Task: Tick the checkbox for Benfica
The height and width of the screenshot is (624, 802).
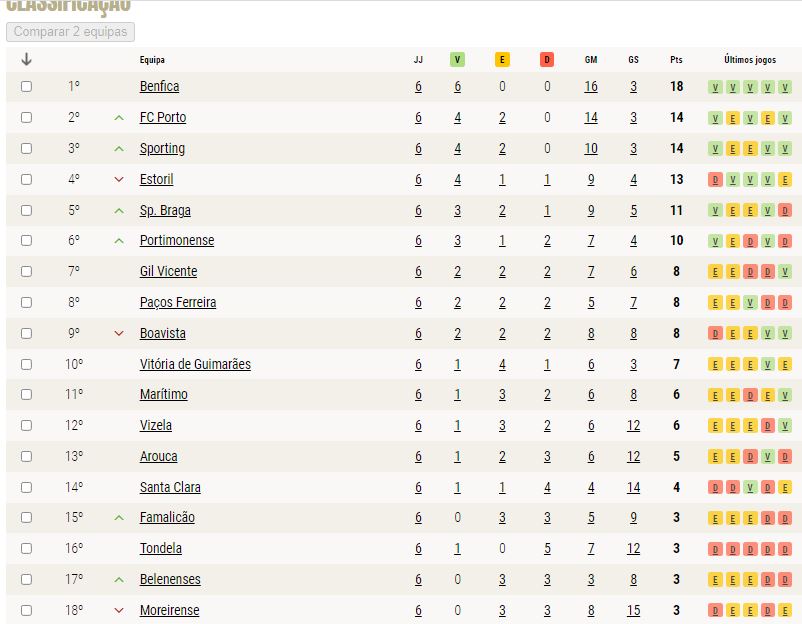Action: 26,86
